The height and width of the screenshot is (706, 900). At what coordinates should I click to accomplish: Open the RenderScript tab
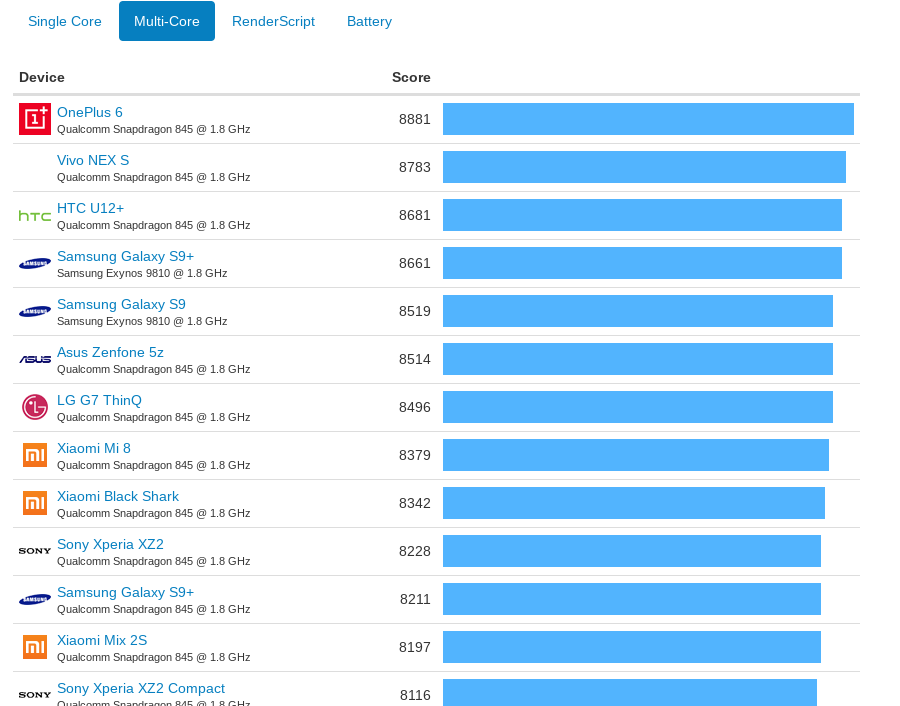click(x=273, y=21)
